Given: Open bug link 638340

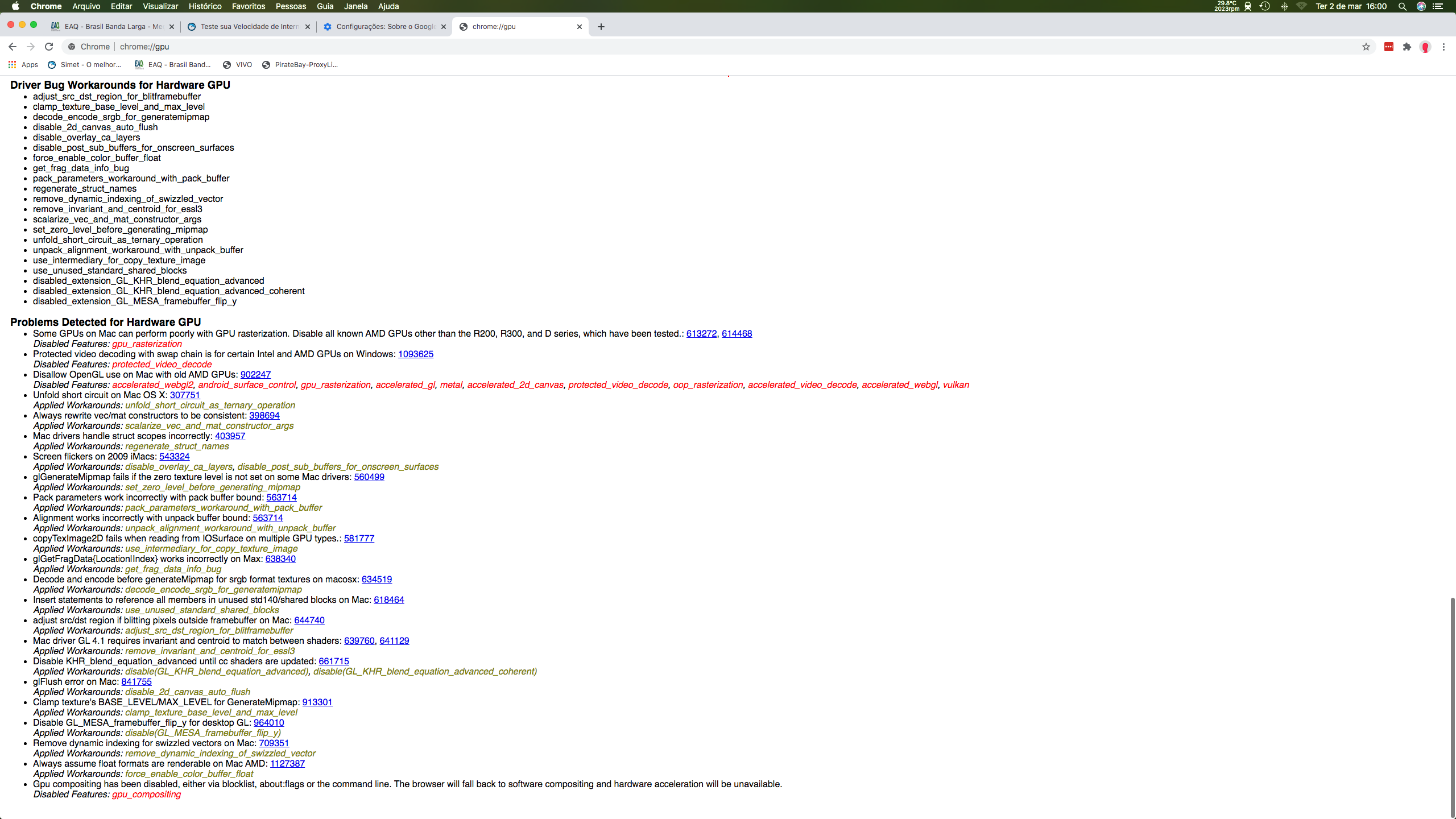Looking at the screenshot, I should pos(280,559).
